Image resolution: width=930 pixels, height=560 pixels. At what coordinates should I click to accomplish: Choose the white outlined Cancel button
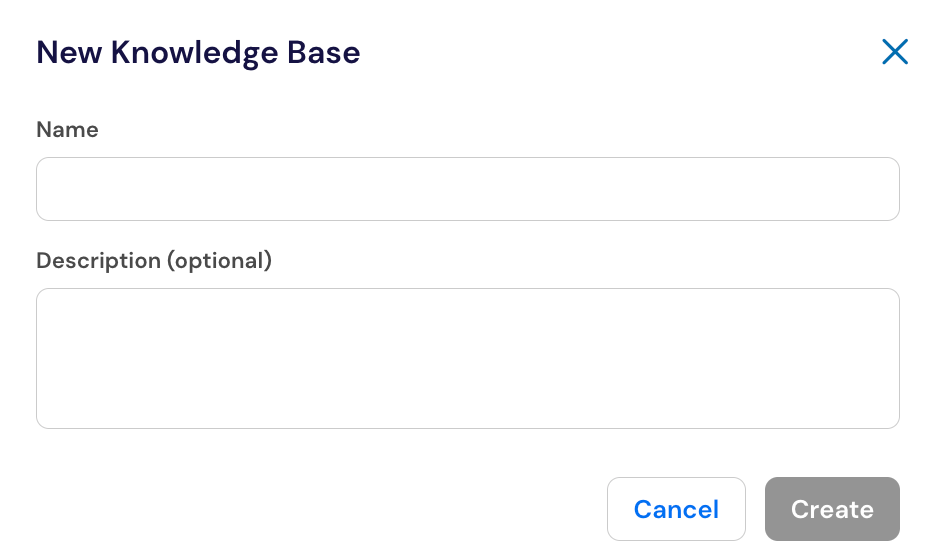(676, 509)
